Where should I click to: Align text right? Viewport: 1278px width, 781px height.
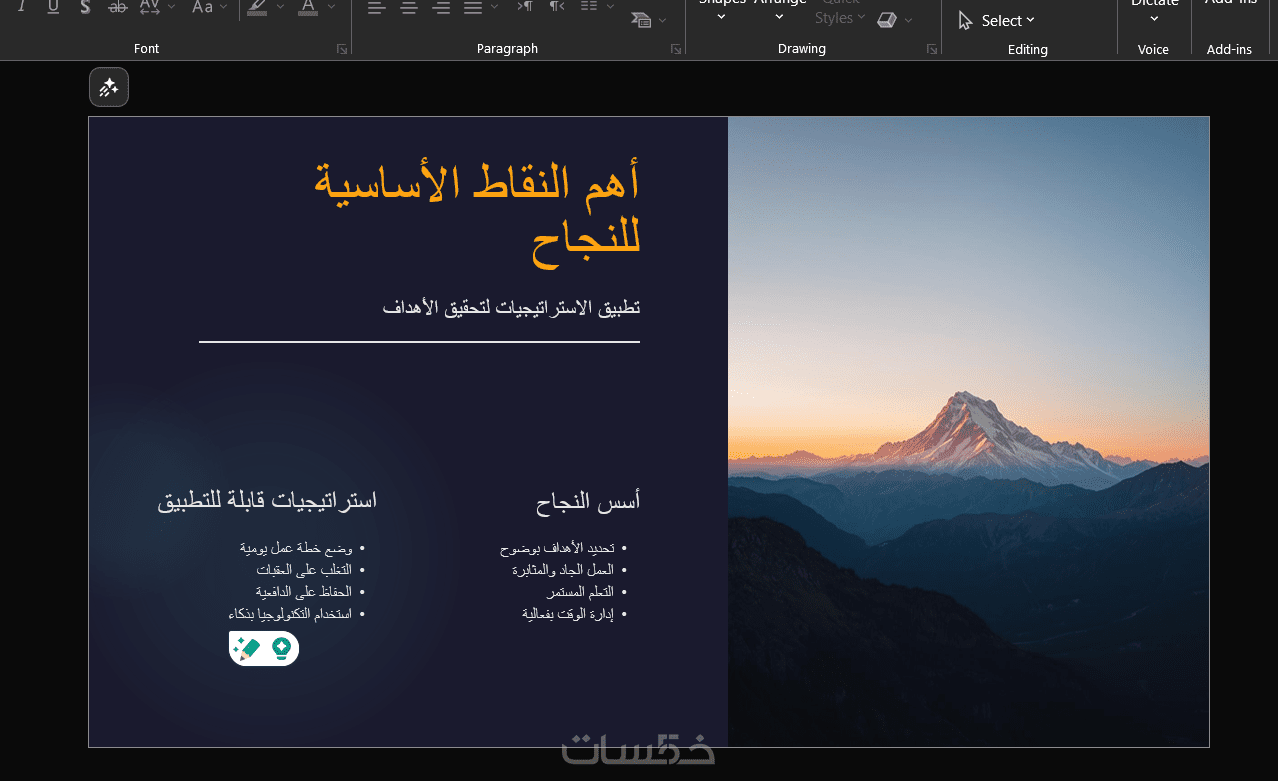tap(441, 7)
